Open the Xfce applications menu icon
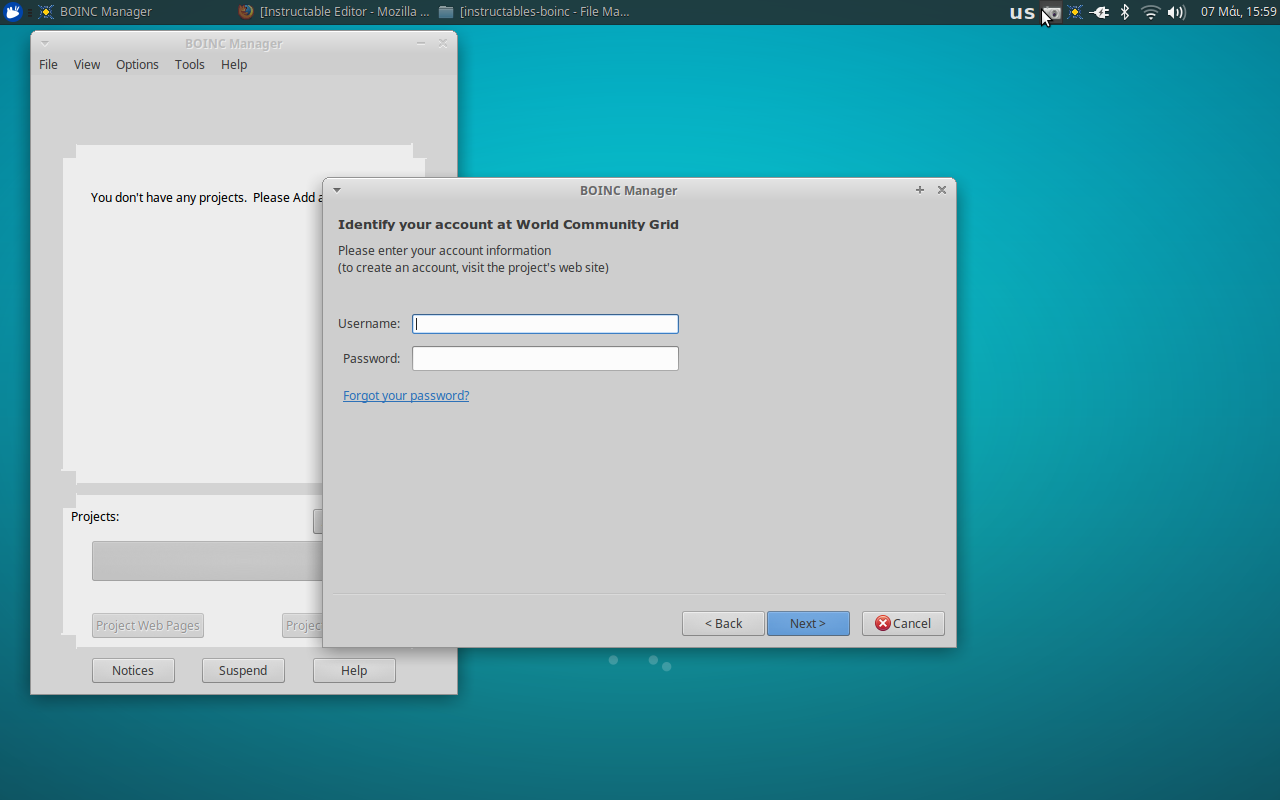1280x800 pixels. (x=13, y=12)
